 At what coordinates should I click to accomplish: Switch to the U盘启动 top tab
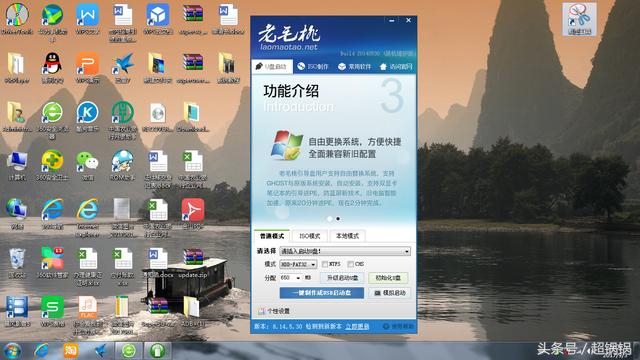272,67
